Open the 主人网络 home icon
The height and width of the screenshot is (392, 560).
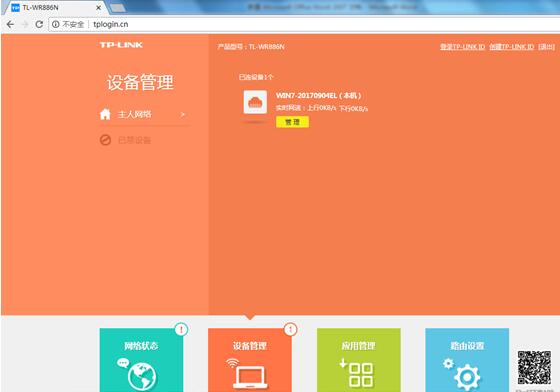[105, 114]
